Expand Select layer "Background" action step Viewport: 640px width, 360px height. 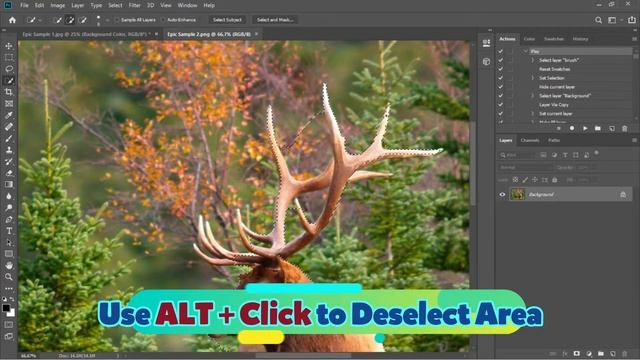tap(533, 96)
